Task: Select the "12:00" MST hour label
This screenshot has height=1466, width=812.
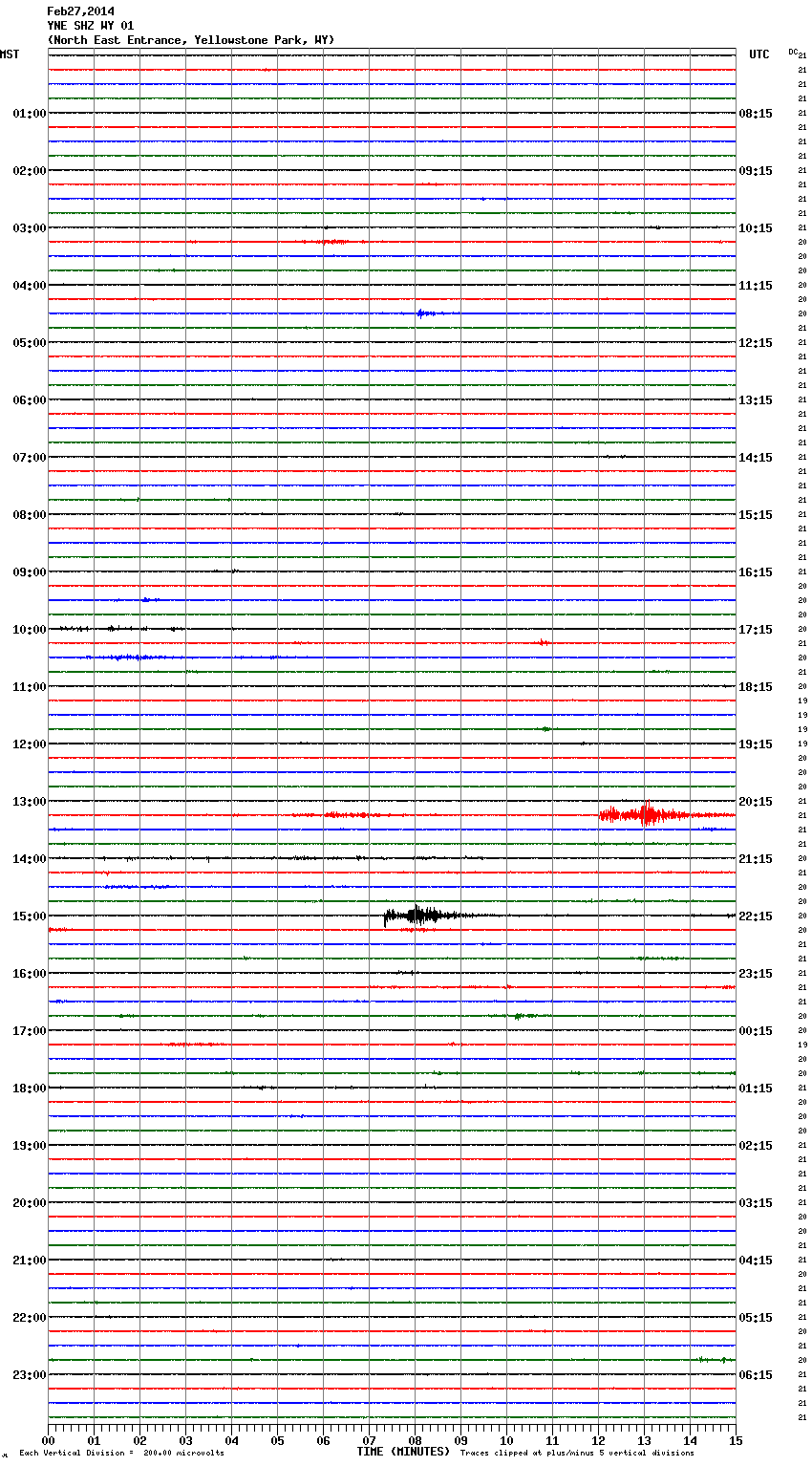Action: pos(30,744)
